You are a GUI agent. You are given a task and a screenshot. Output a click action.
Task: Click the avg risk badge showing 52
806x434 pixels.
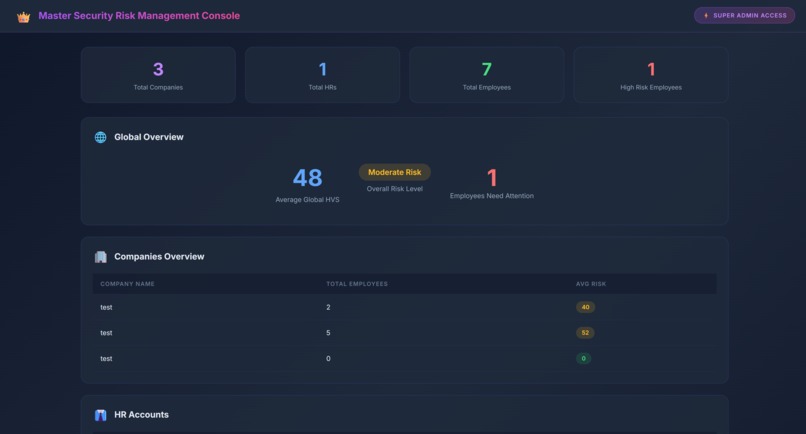585,333
